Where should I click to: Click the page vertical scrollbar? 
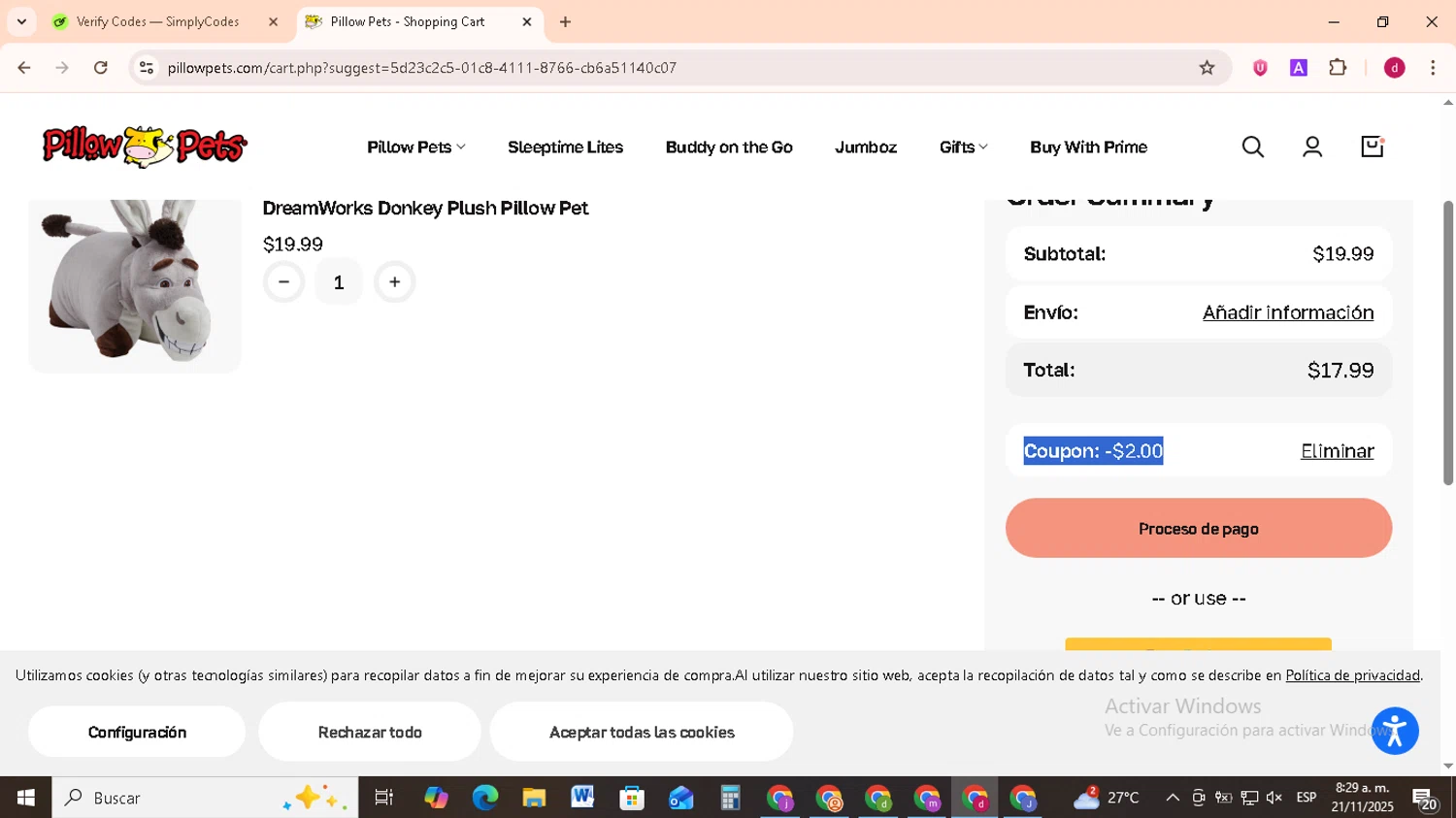[x=1448, y=343]
